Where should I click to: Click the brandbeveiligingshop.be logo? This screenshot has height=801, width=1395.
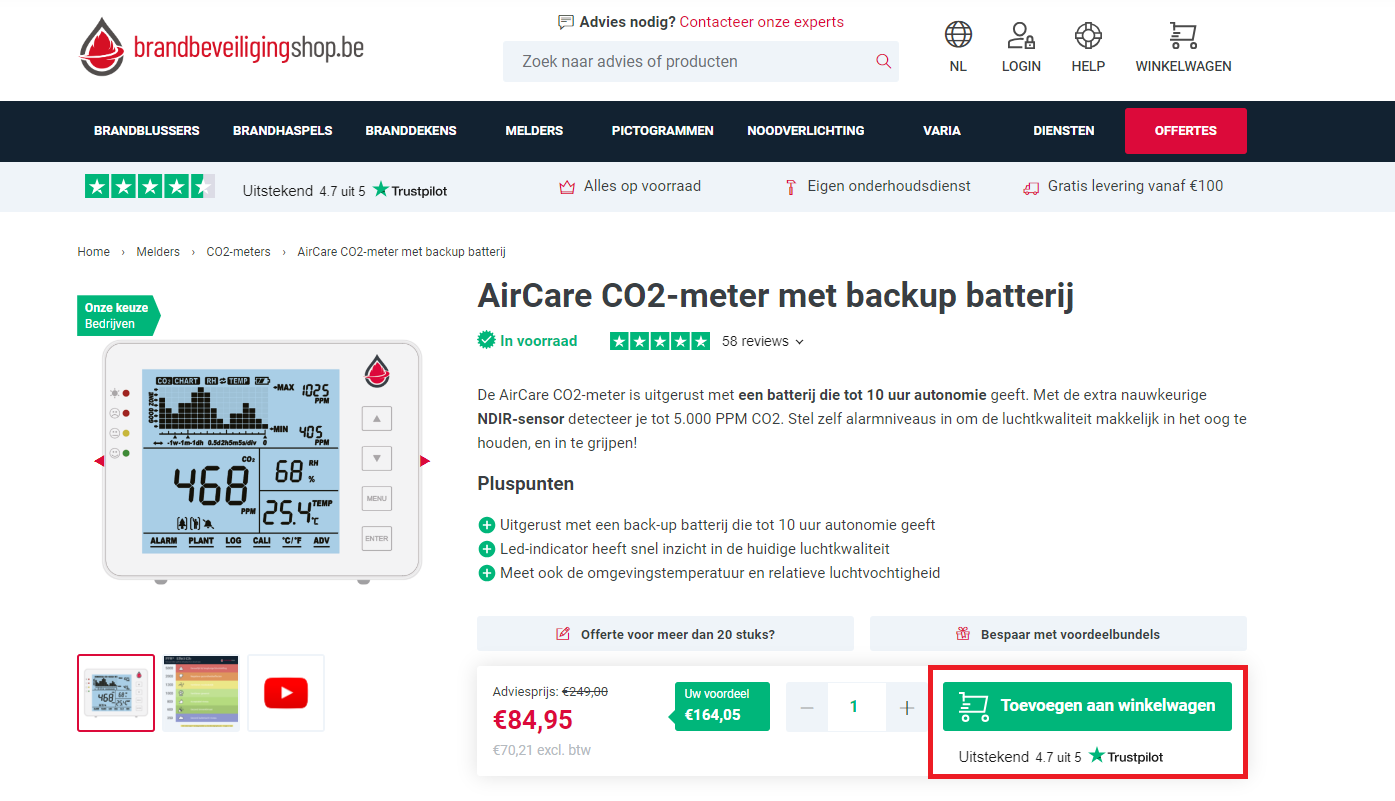[x=221, y=47]
